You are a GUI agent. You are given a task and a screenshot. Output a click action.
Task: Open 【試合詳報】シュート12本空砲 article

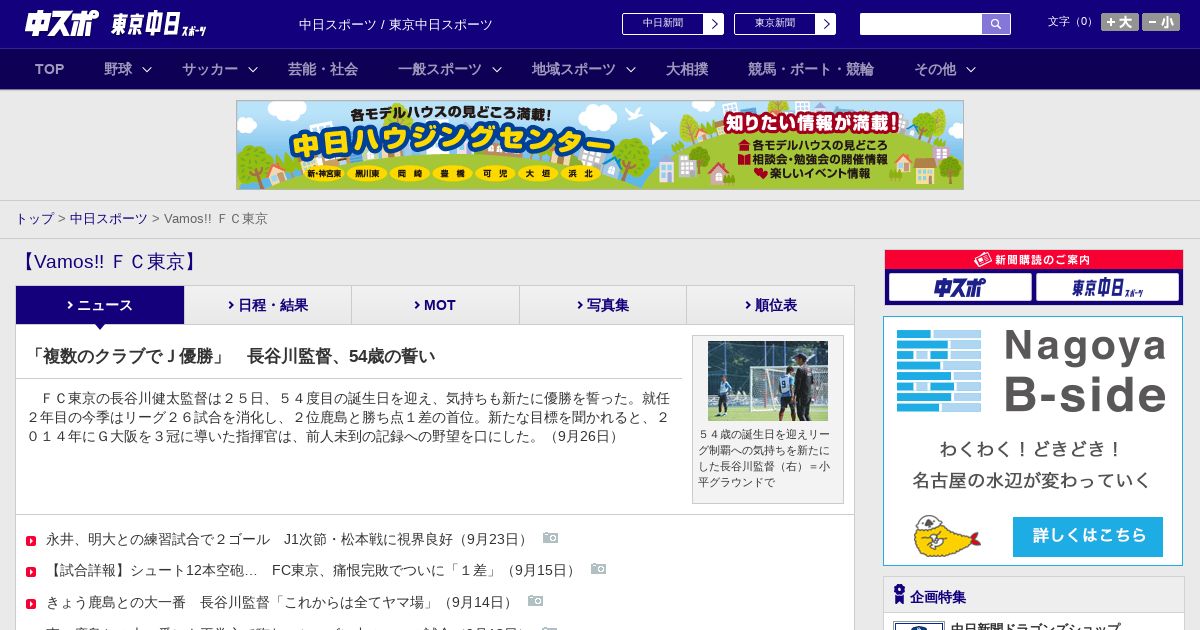pos(312,570)
